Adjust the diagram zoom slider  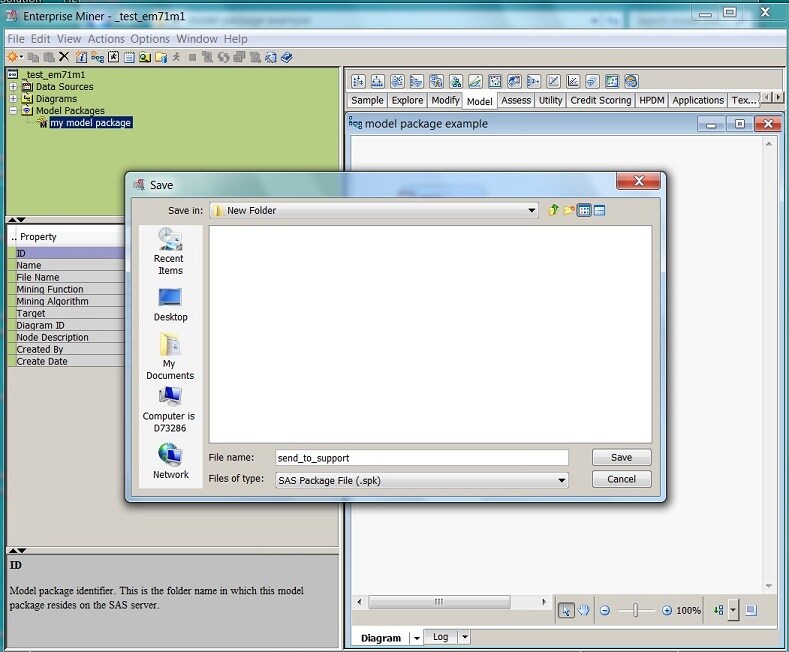click(x=634, y=610)
